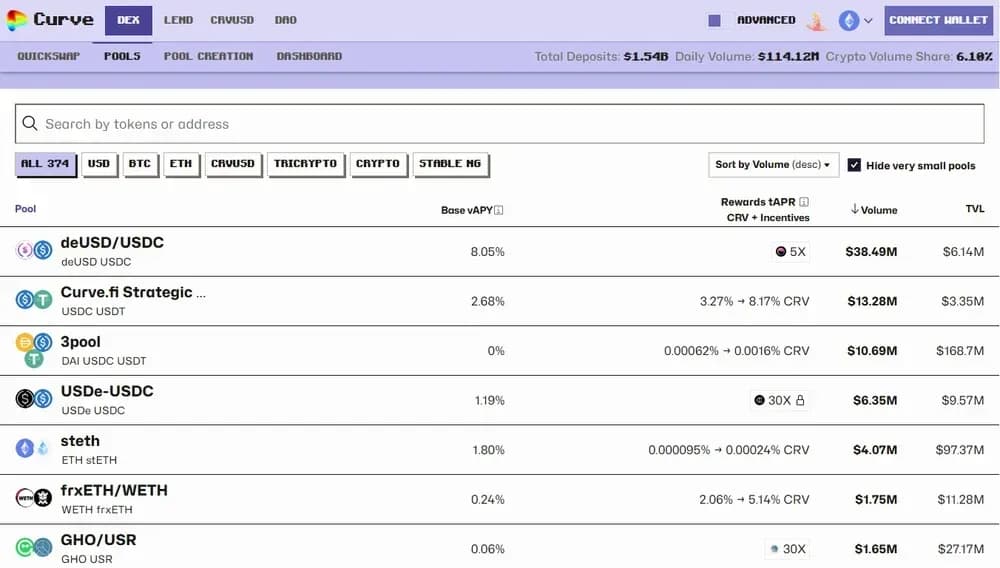Click Curve.fi Strategic pool token icons

coord(34,300)
